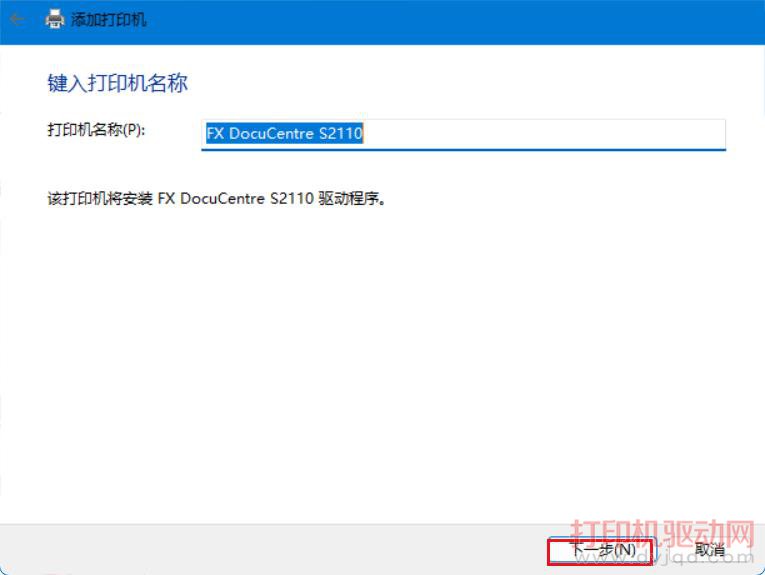Click the 下一步(N) button
The height and width of the screenshot is (575, 765).
coord(600,551)
